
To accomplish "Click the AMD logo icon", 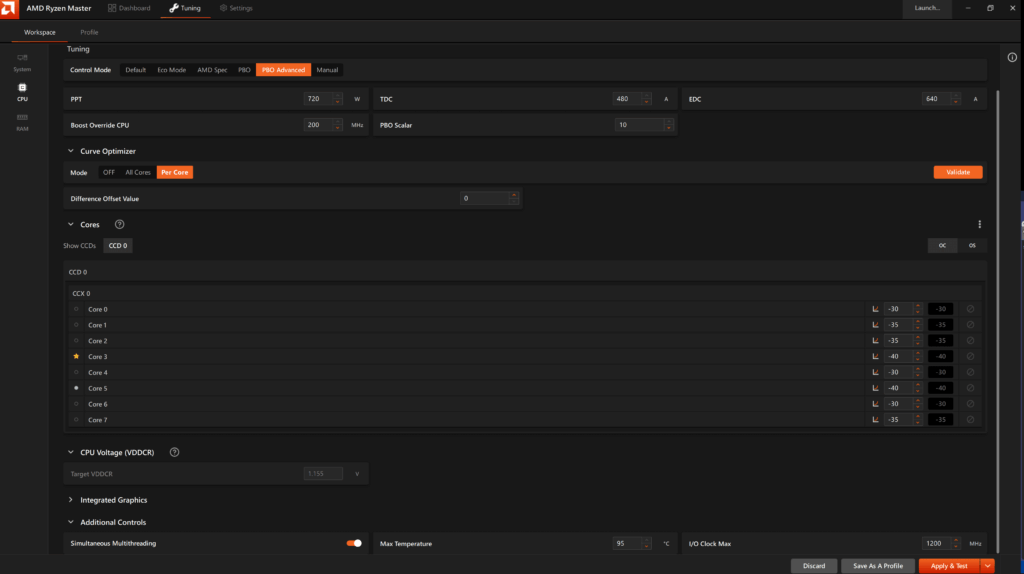I will (9, 8).
